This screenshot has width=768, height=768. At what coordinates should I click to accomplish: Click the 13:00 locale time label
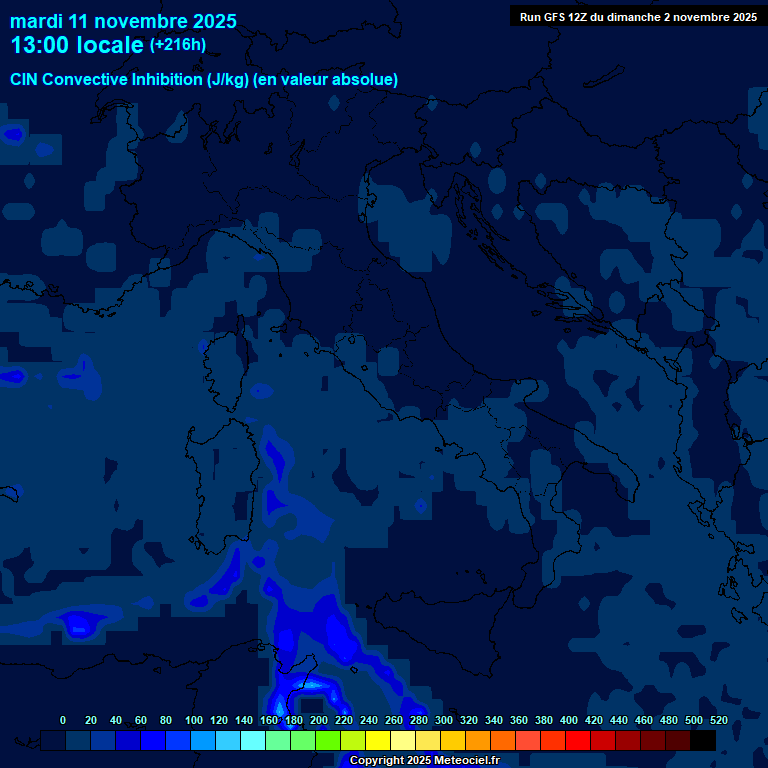77,45
